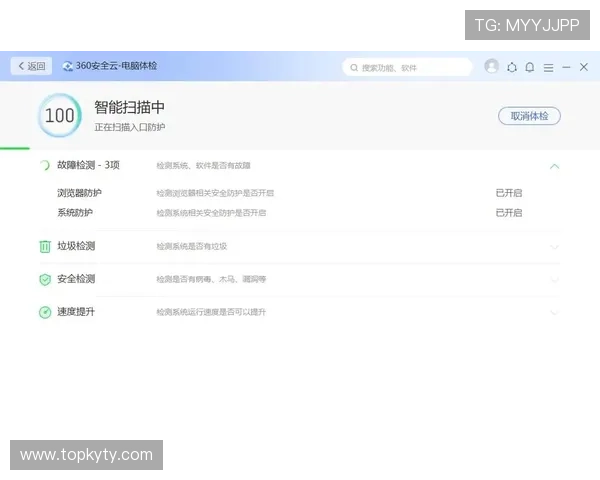Collapse the 故障检测 section chevron

pos(554,166)
